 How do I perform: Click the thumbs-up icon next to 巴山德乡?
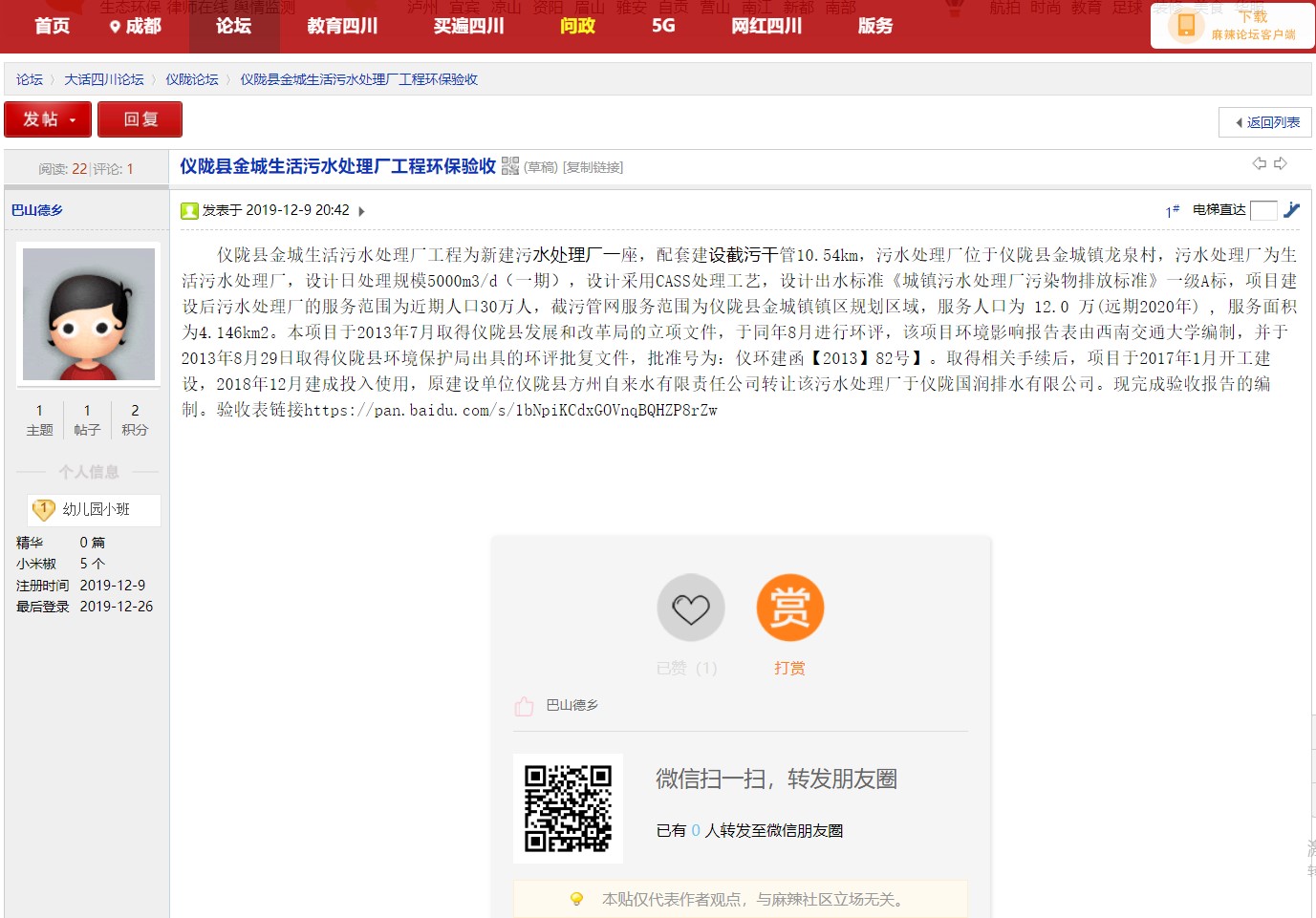point(524,706)
